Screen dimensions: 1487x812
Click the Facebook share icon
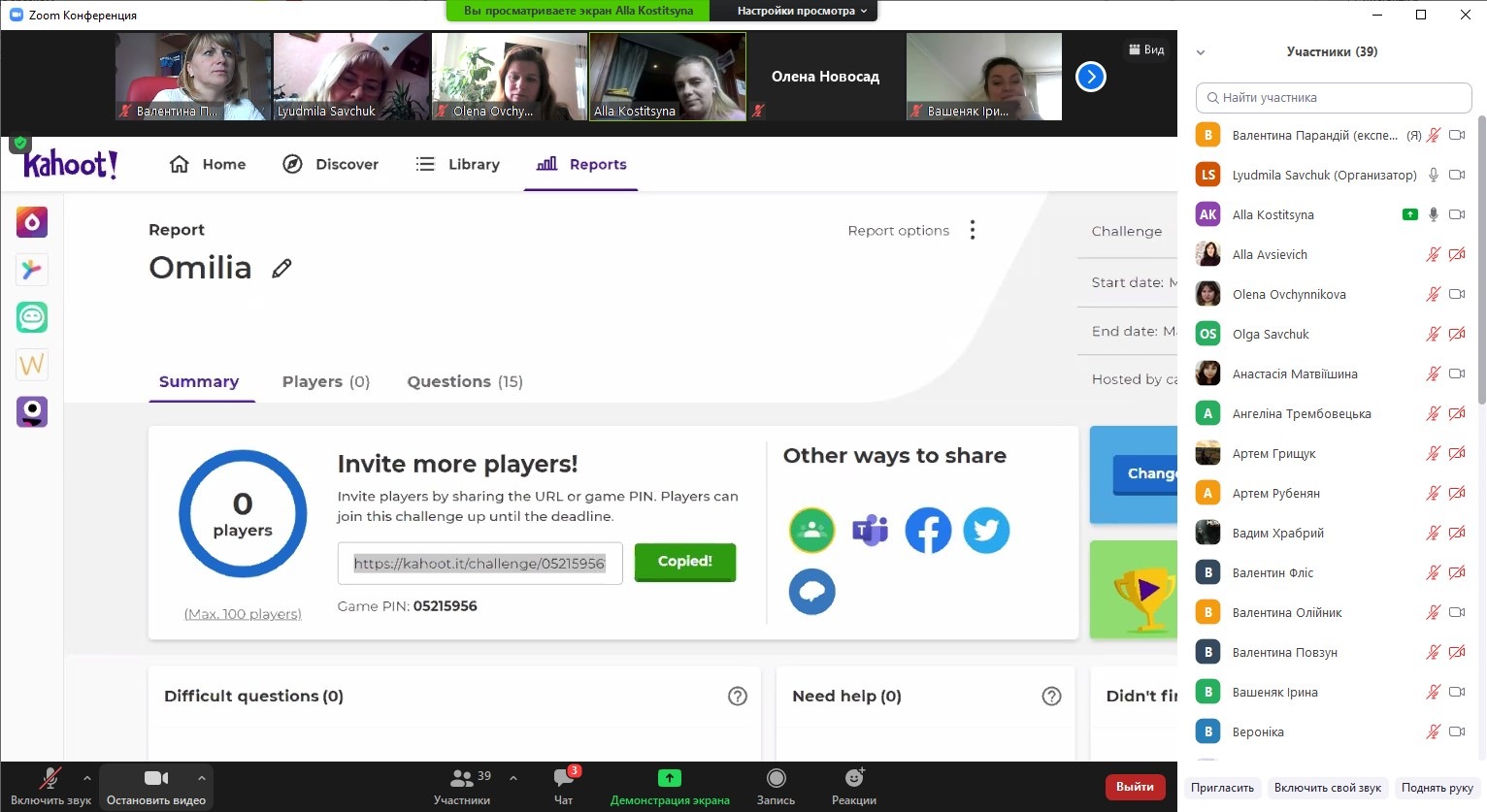click(928, 531)
